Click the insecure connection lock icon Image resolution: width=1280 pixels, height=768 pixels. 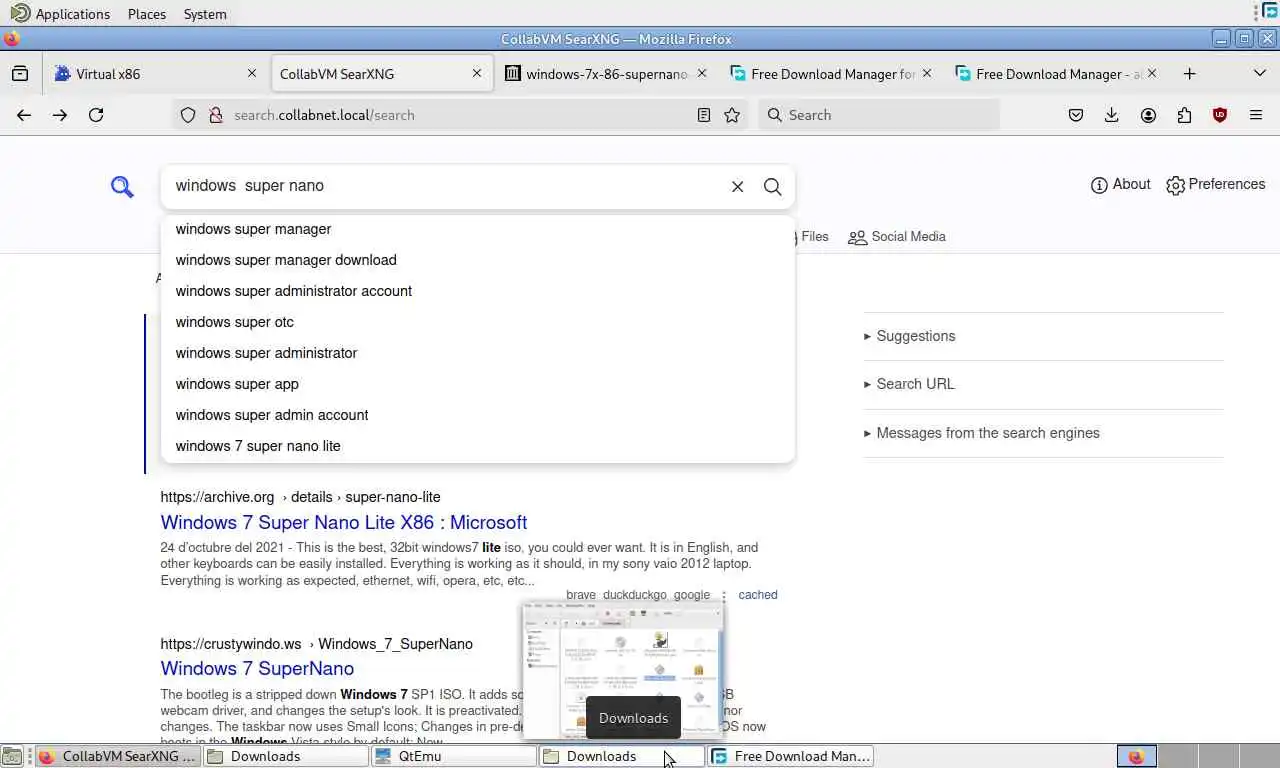[x=215, y=115]
